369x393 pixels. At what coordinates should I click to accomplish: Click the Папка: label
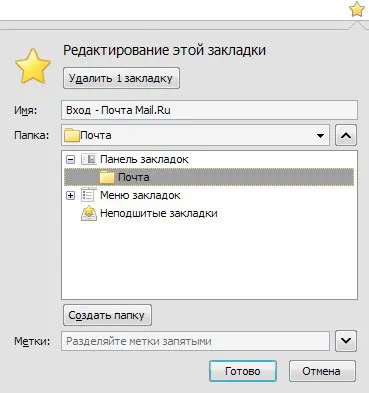click(x=31, y=135)
